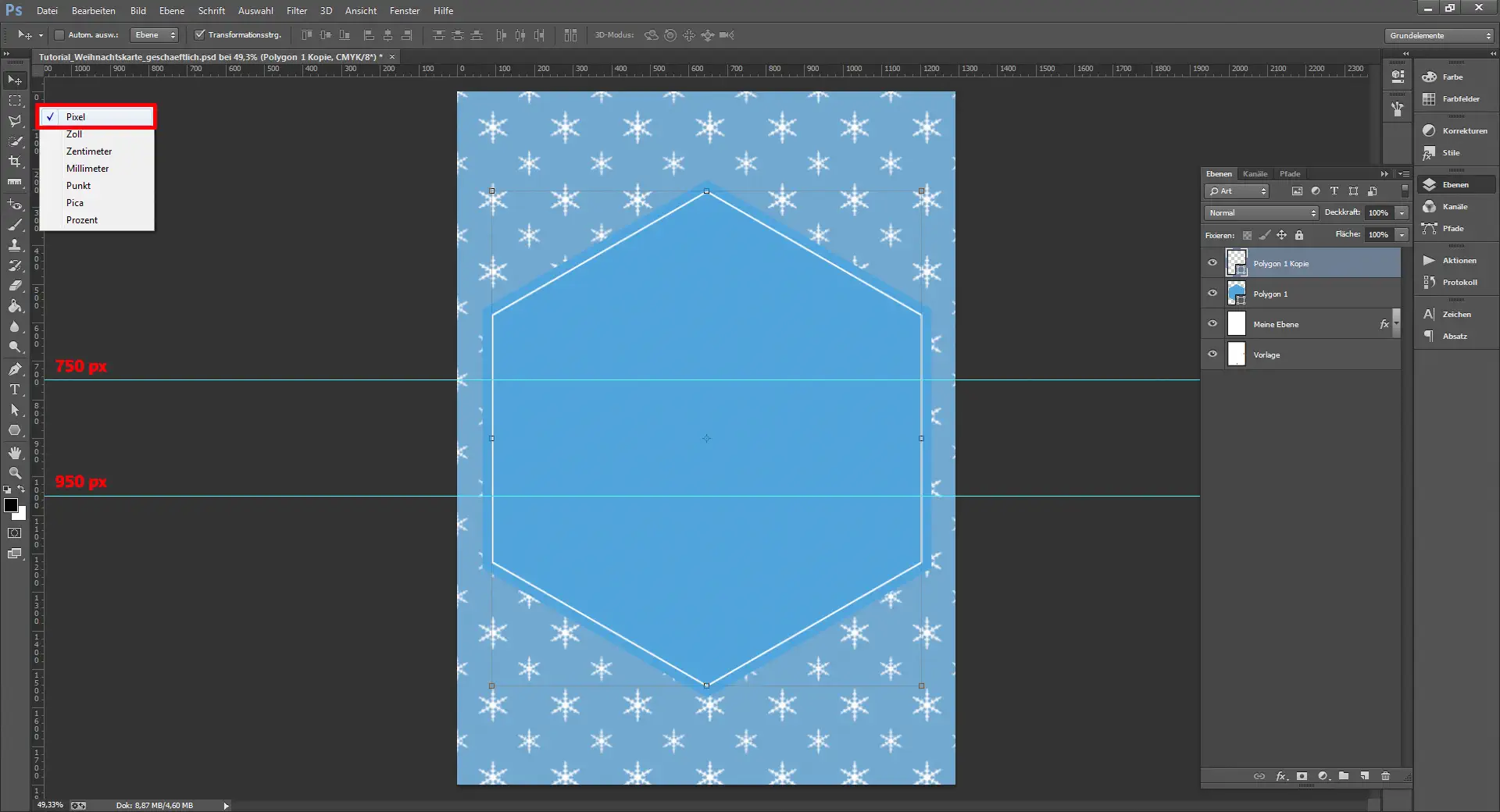Open the Filter menu
This screenshot has width=1500, height=812.
[x=297, y=10]
